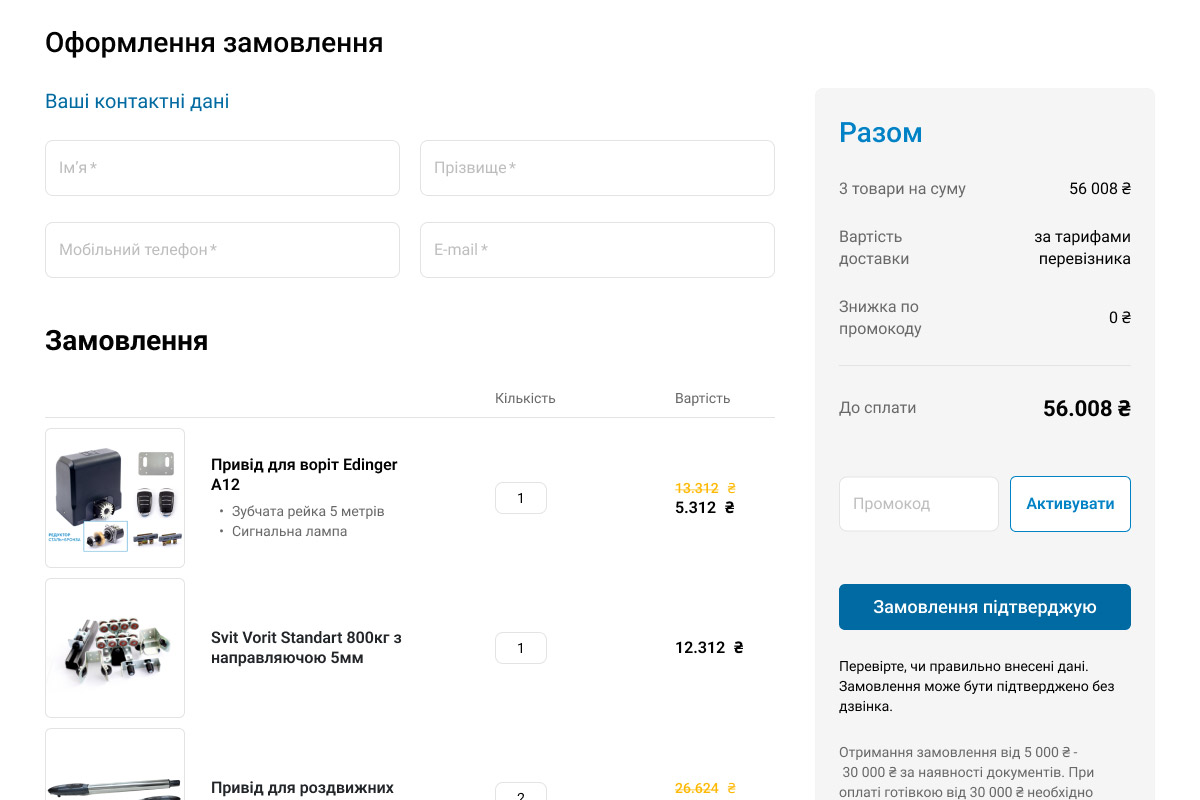Viewport: 1200px width, 800px height.
Task: Click the Зубчата рейка 5 метрів option
Action: pyautogui.click(x=308, y=511)
